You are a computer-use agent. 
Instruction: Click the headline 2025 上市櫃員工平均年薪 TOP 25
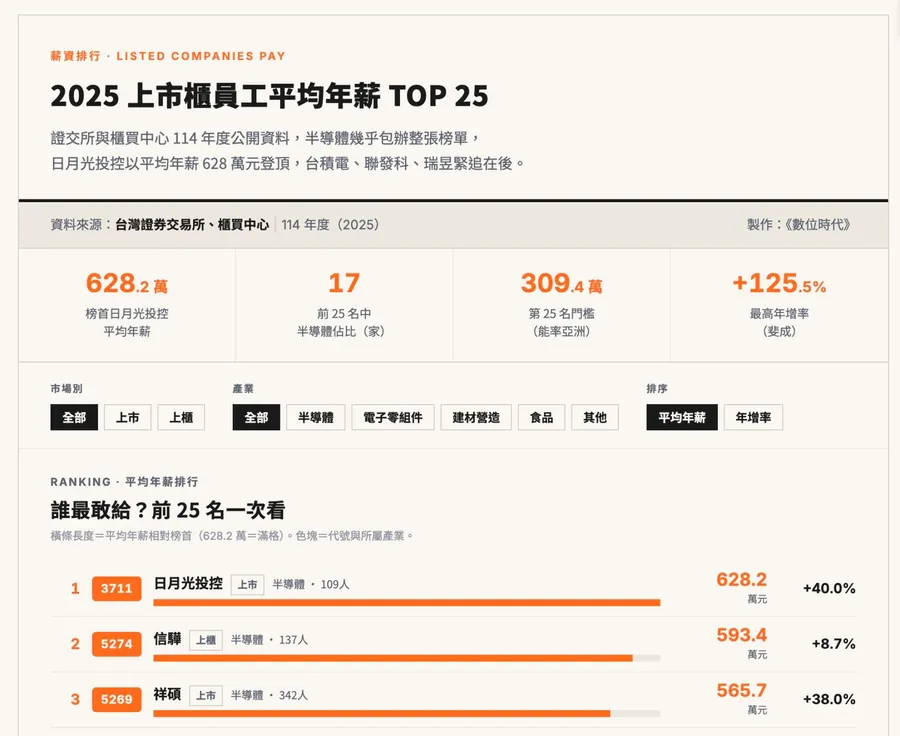coord(269,96)
